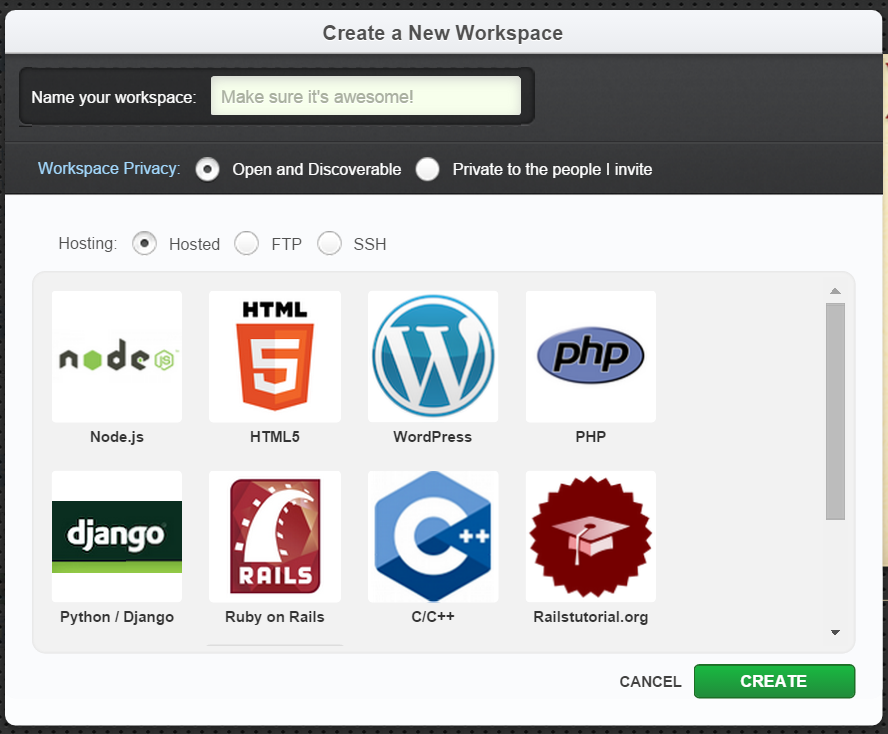Select the Open and Discoverable privacy option
This screenshot has width=888, height=734.
click(207, 169)
